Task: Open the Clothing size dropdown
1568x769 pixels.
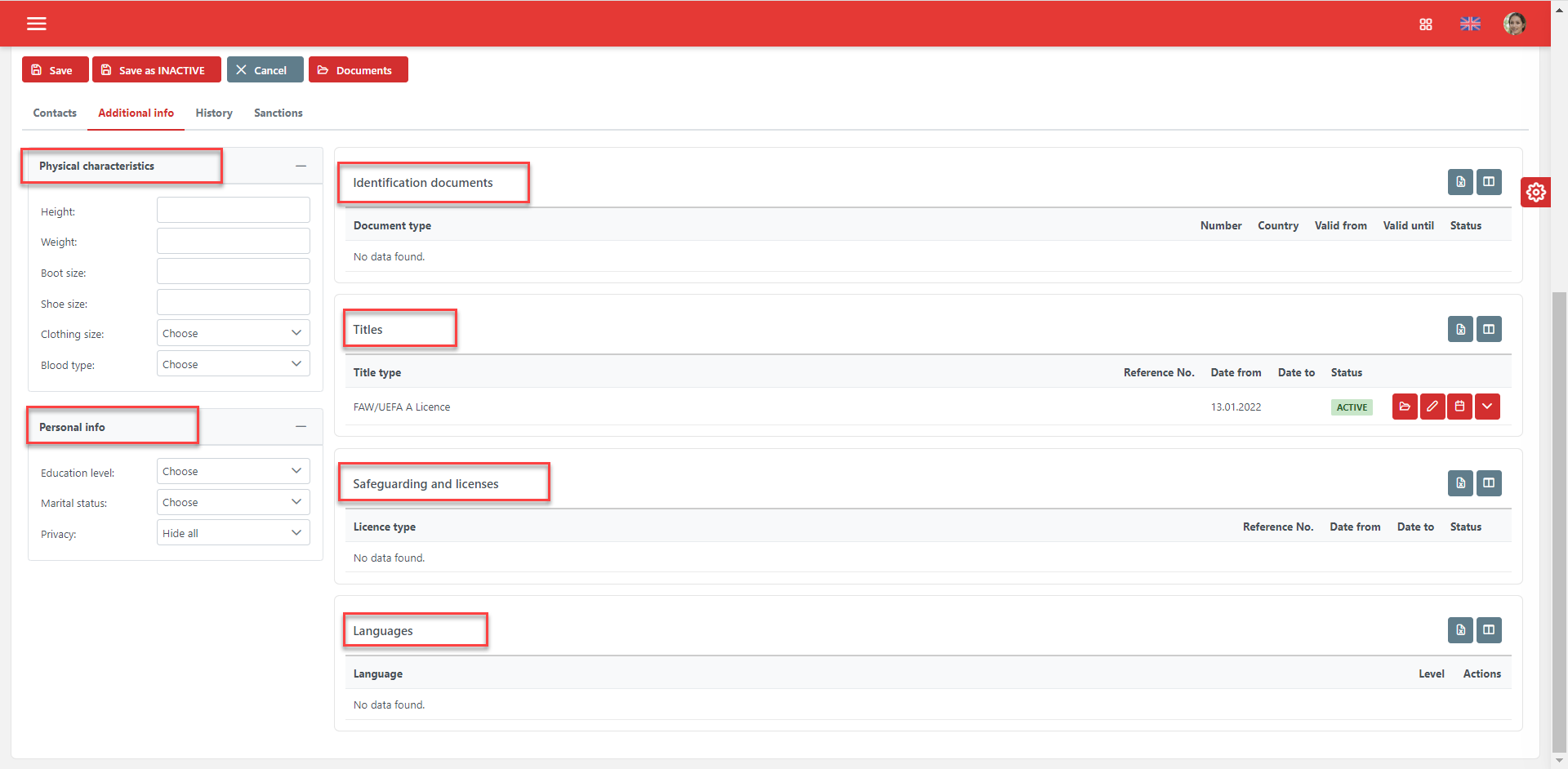Action: click(233, 333)
